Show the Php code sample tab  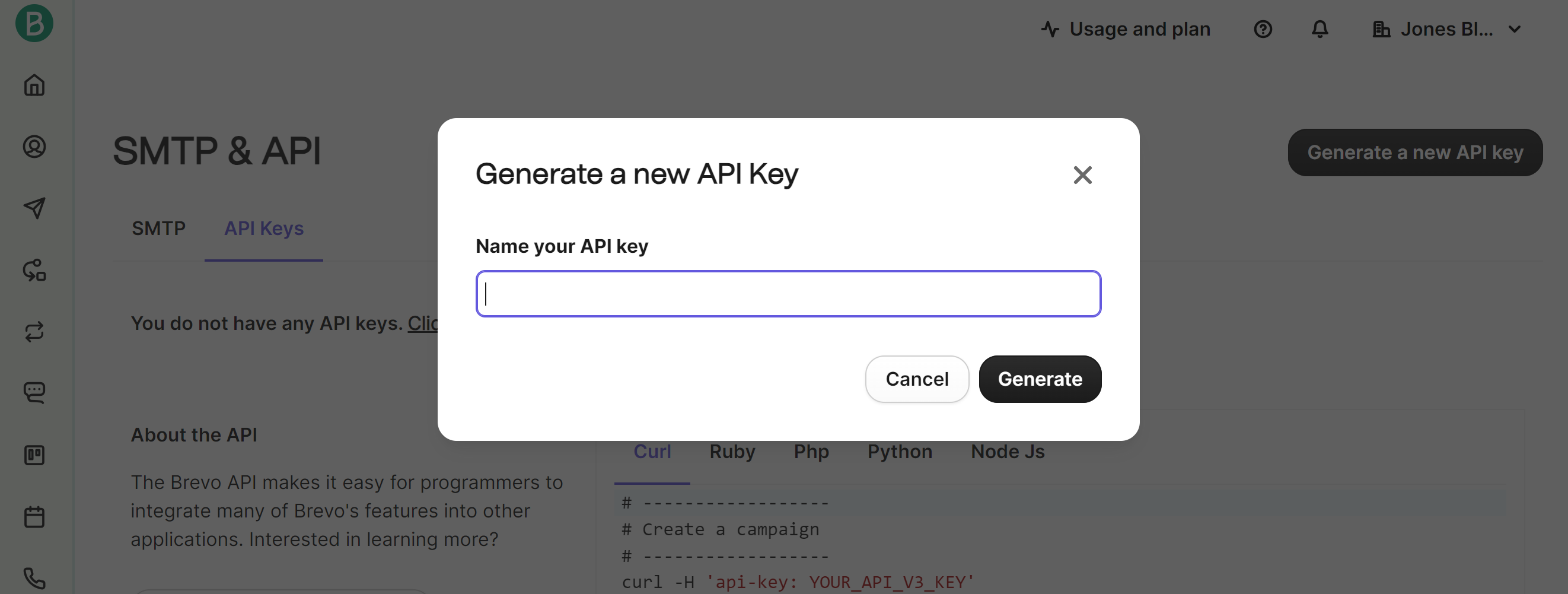tap(811, 452)
